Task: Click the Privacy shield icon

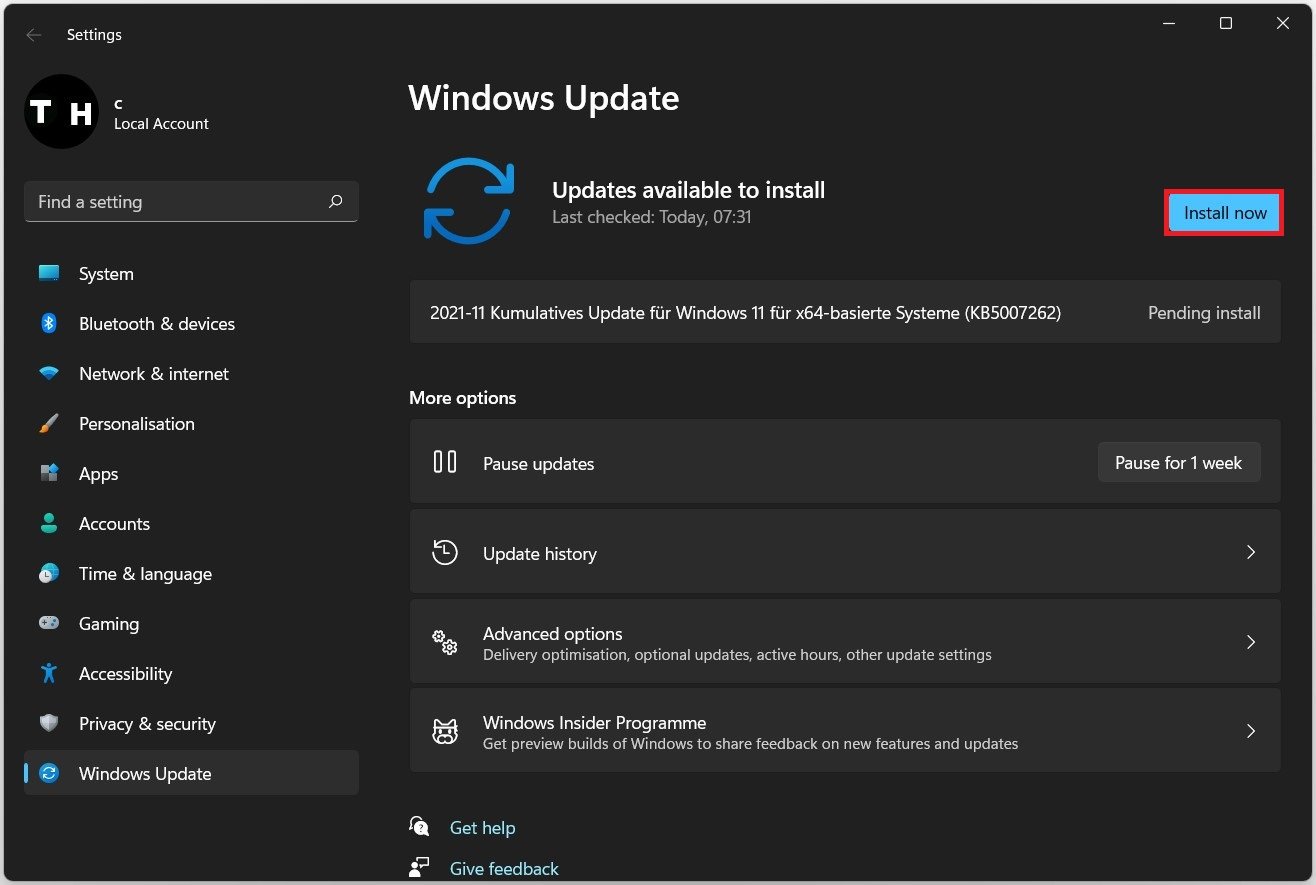Action: coord(49,724)
